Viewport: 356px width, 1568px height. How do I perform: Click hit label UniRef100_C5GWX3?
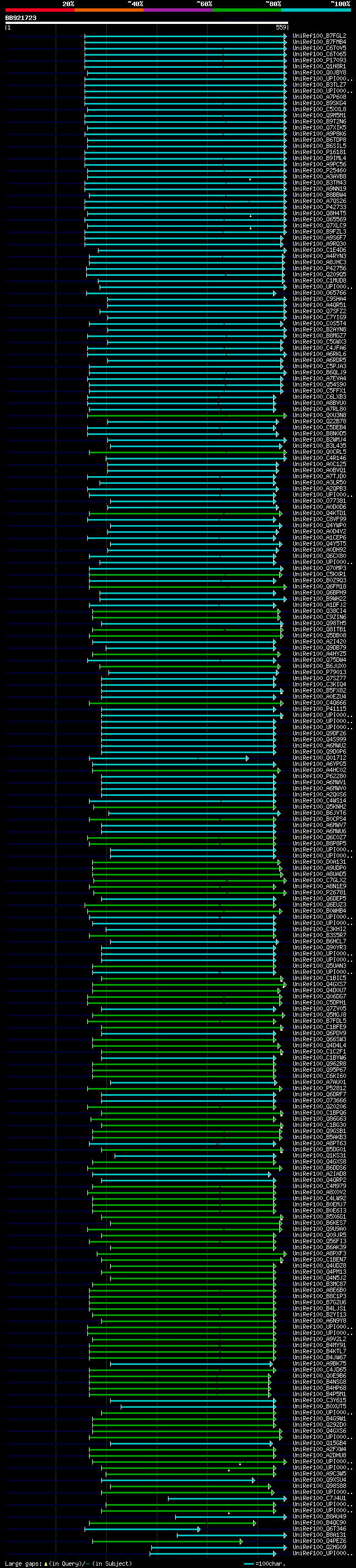point(319,342)
